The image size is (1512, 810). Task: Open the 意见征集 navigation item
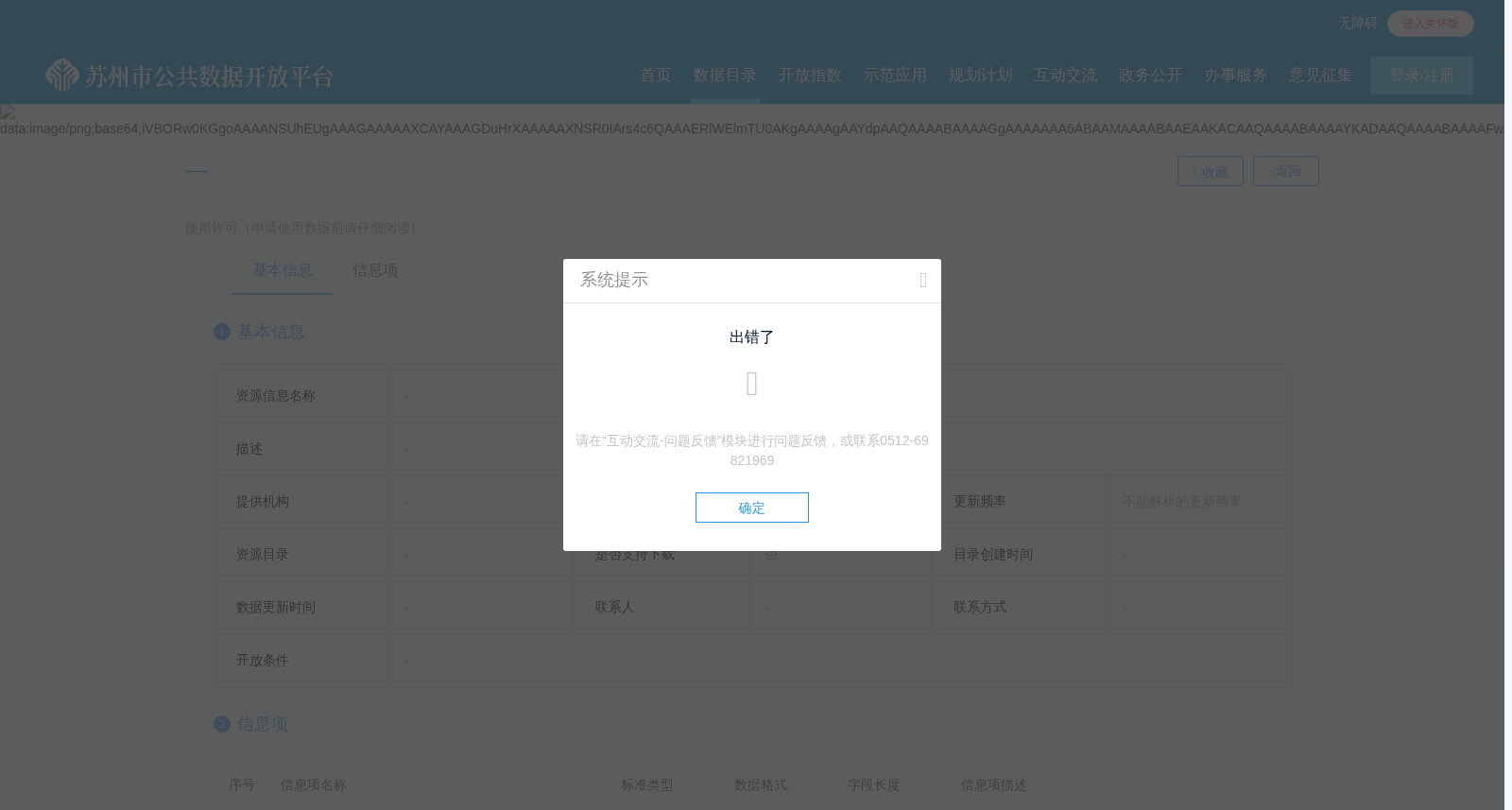point(1320,76)
